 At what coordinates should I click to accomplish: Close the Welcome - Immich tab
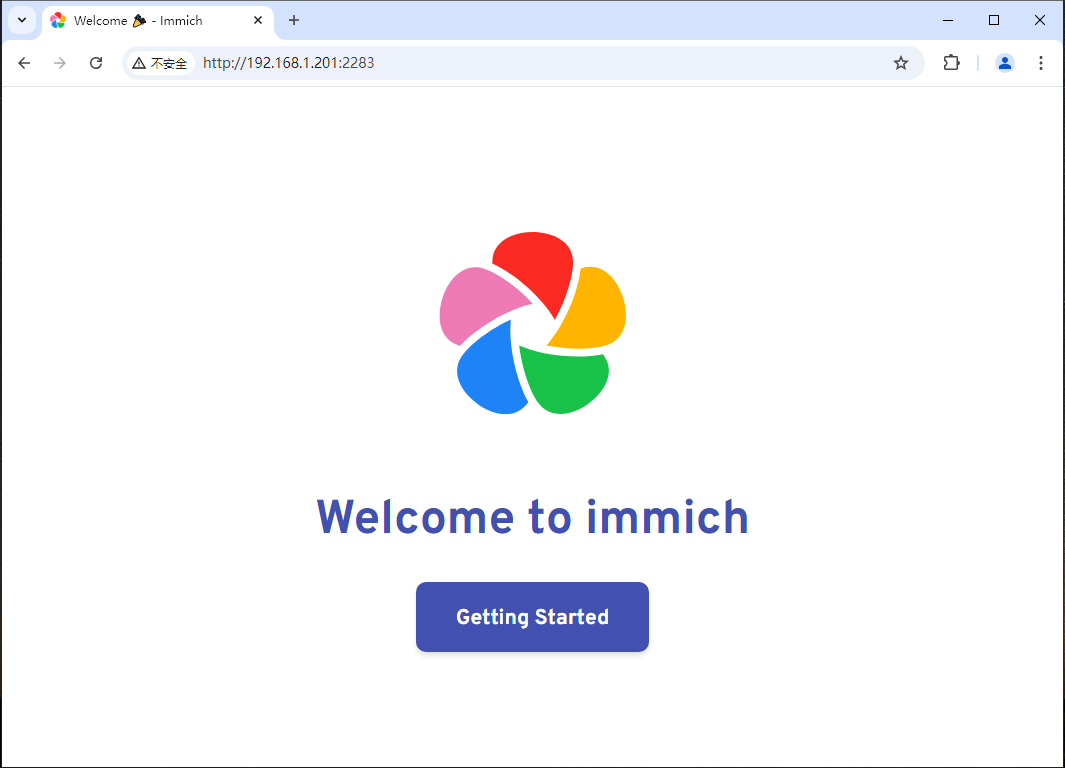pyautogui.click(x=258, y=20)
